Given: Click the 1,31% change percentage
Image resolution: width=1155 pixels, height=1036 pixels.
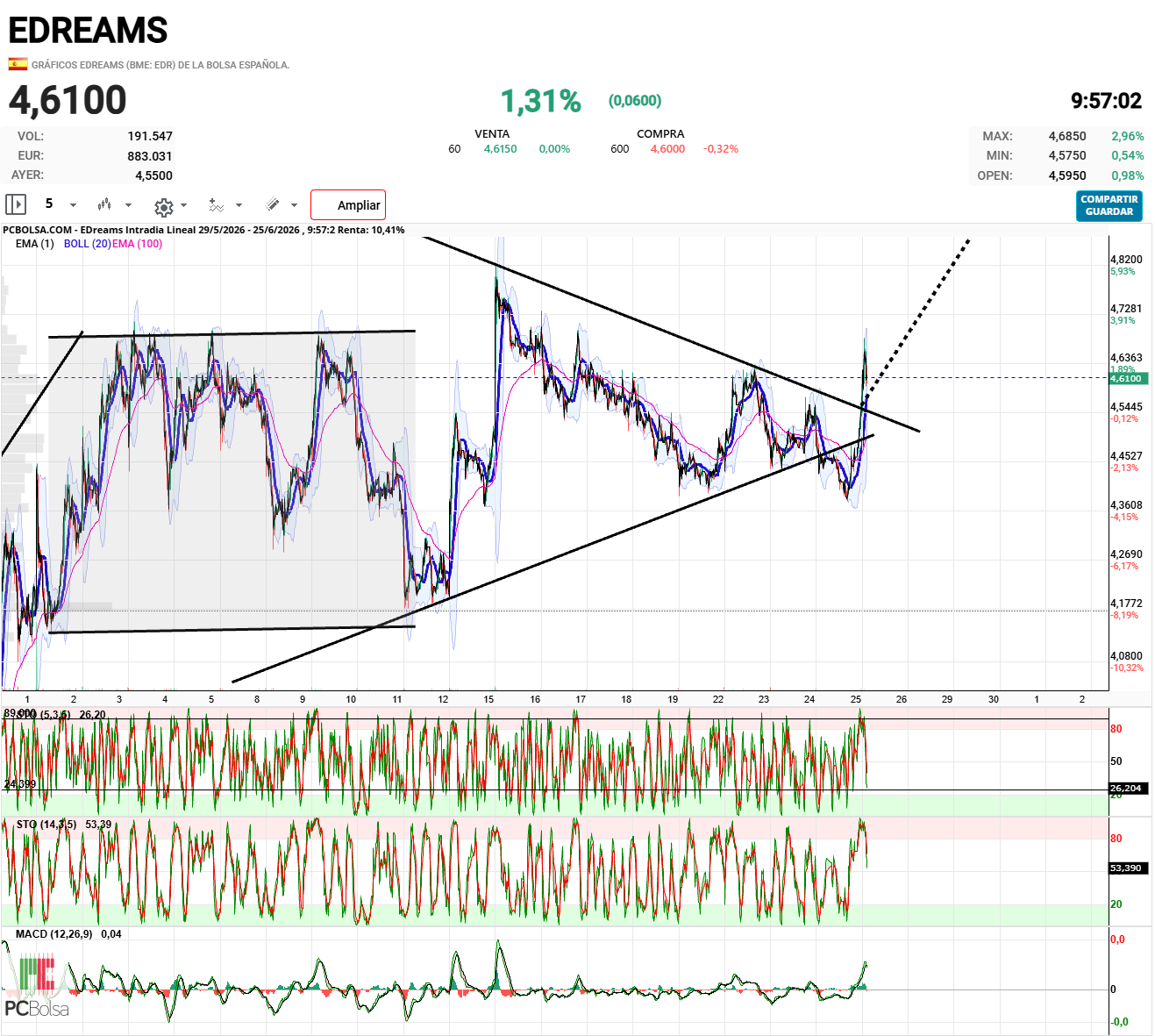Looking at the screenshot, I should (x=540, y=102).
